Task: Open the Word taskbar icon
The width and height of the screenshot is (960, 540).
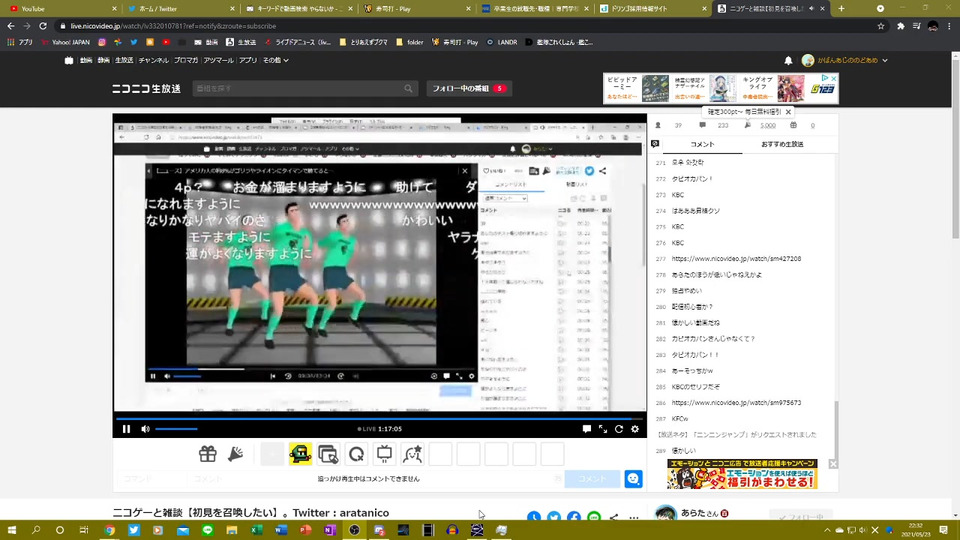Action: (x=281, y=530)
